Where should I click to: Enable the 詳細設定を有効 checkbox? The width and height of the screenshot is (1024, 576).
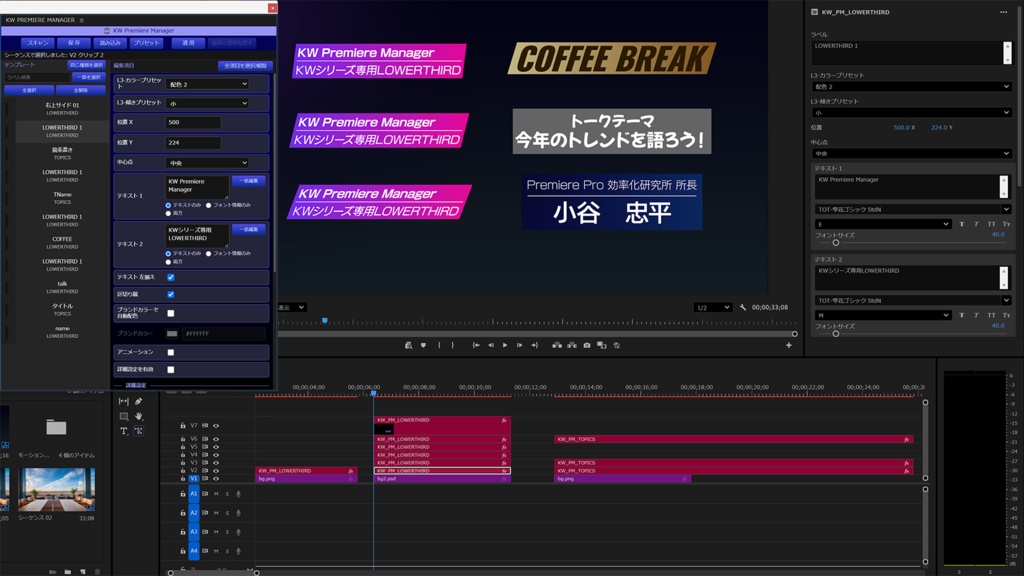[170, 369]
